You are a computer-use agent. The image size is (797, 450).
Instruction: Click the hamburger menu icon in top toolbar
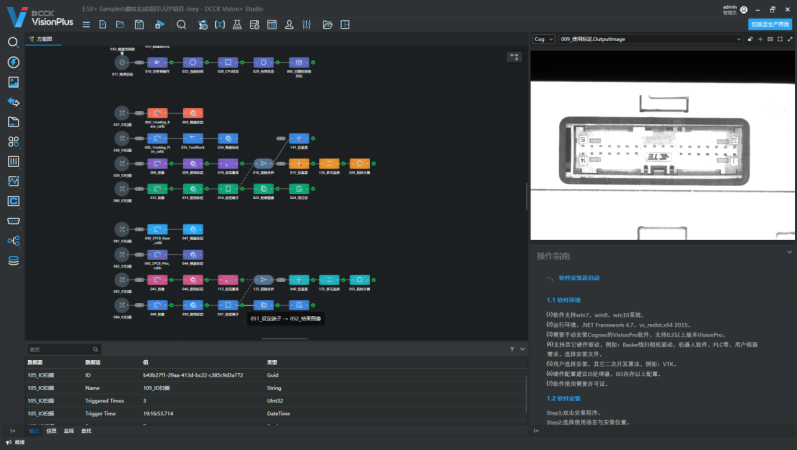pos(85,24)
